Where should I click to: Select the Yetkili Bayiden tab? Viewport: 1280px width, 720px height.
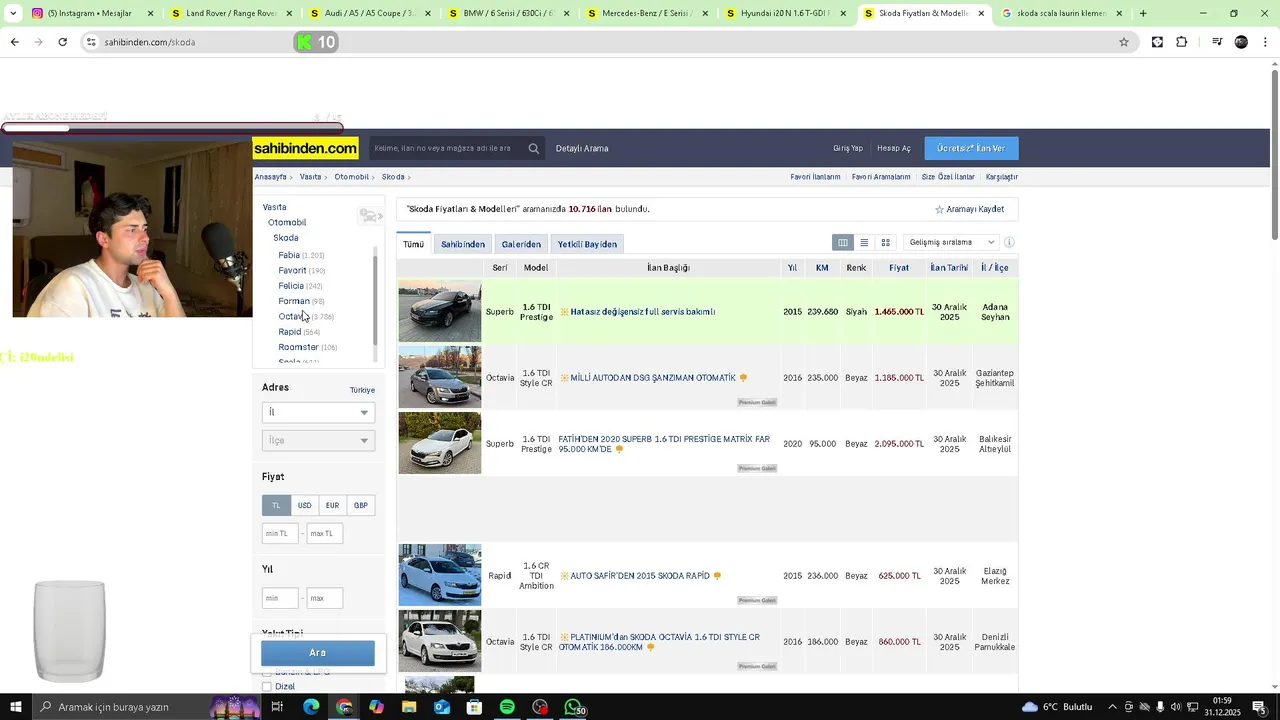tap(587, 244)
